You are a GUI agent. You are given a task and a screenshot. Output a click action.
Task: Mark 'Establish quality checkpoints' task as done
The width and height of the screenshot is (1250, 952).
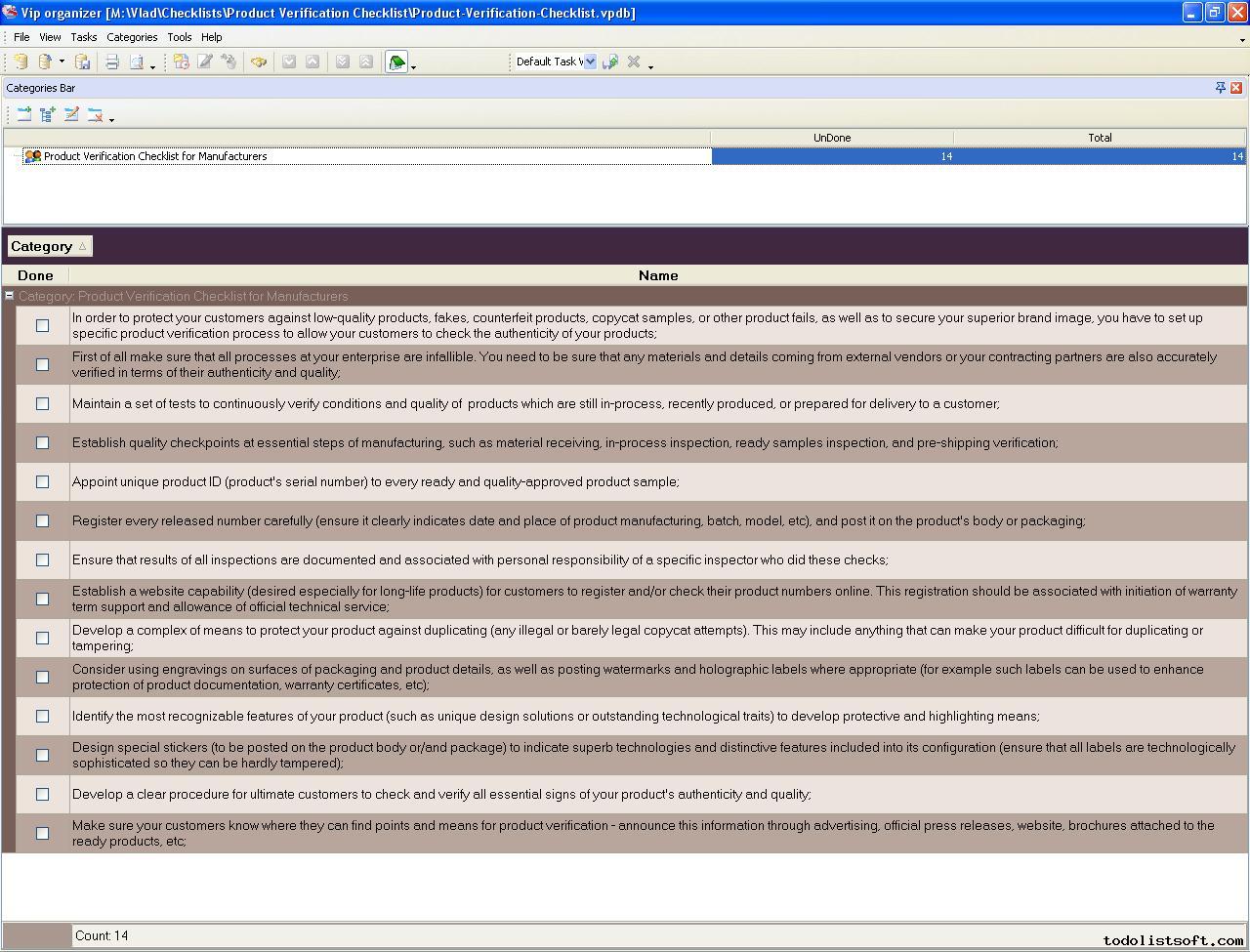point(42,442)
